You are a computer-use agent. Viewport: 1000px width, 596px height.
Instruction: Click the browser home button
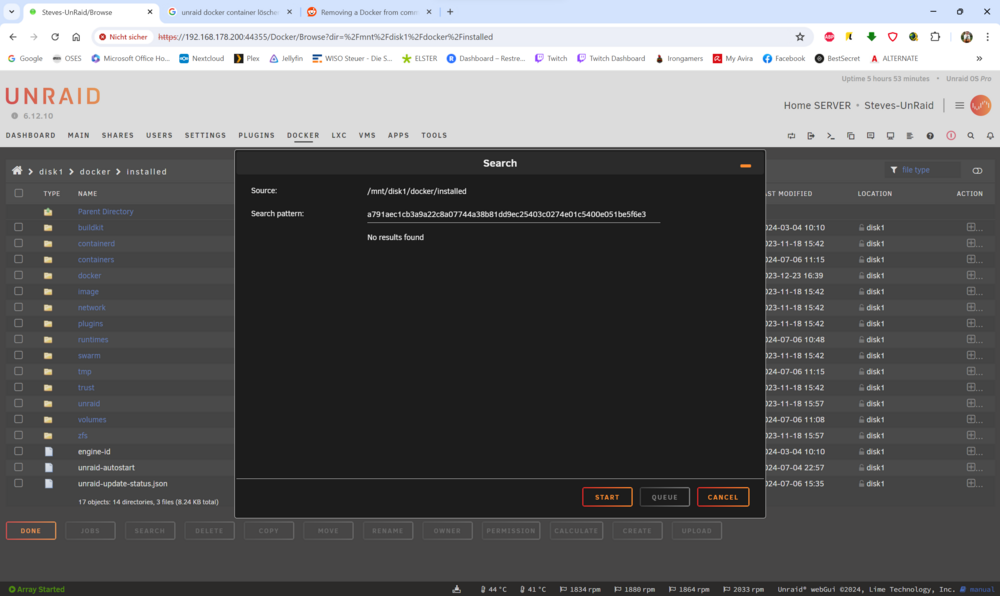(x=76, y=37)
